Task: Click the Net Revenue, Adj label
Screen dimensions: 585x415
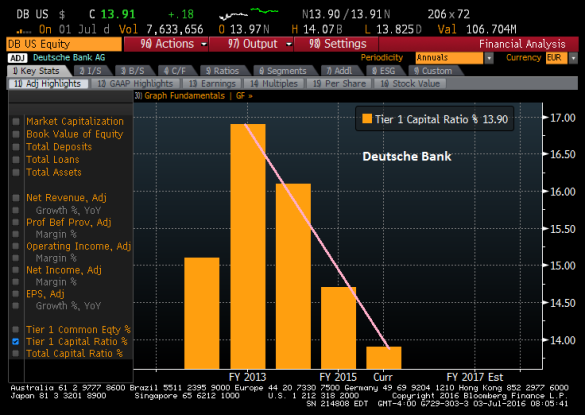Action: (x=66, y=198)
